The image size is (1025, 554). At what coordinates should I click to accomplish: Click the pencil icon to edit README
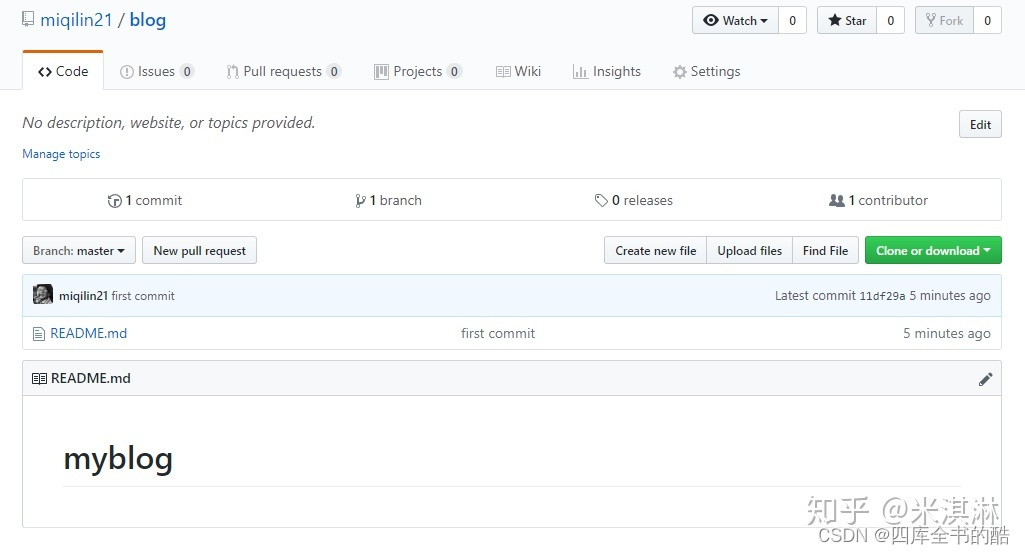pyautogui.click(x=985, y=379)
